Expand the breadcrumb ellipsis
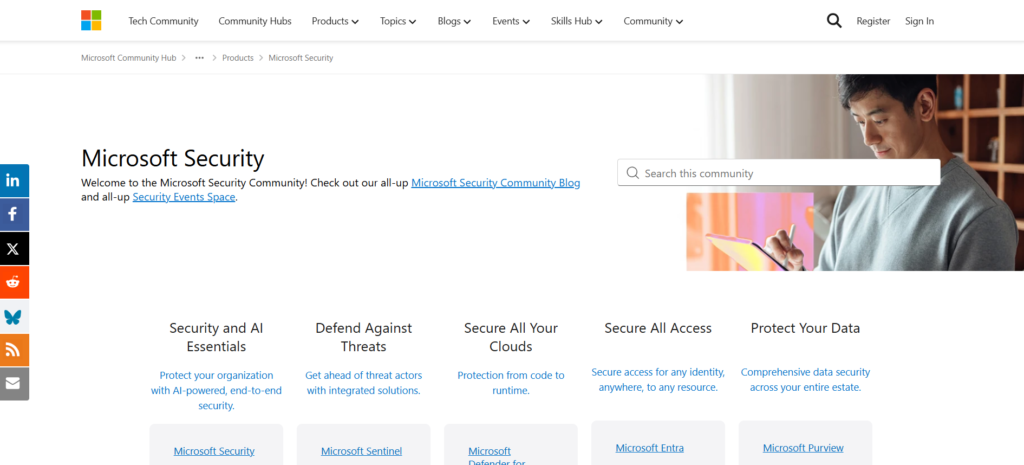Viewport: 1024px width, 465px height. click(199, 58)
